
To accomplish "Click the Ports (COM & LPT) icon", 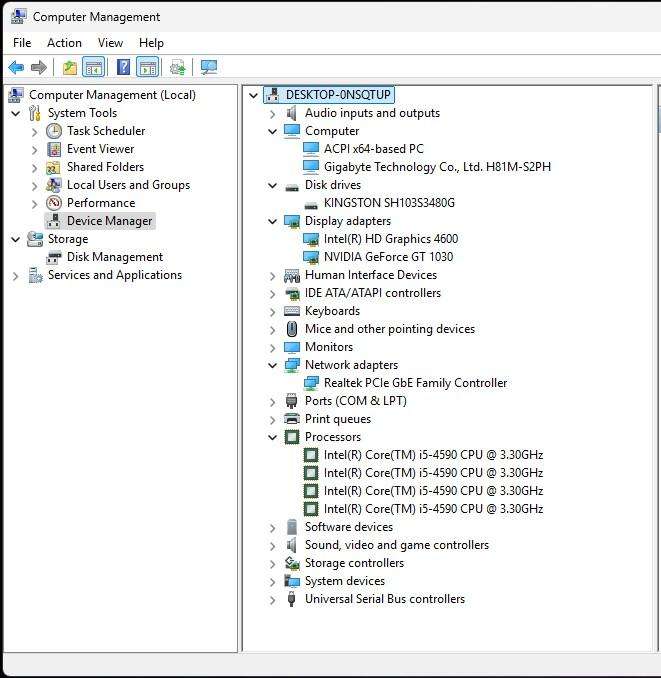I will (x=291, y=401).
